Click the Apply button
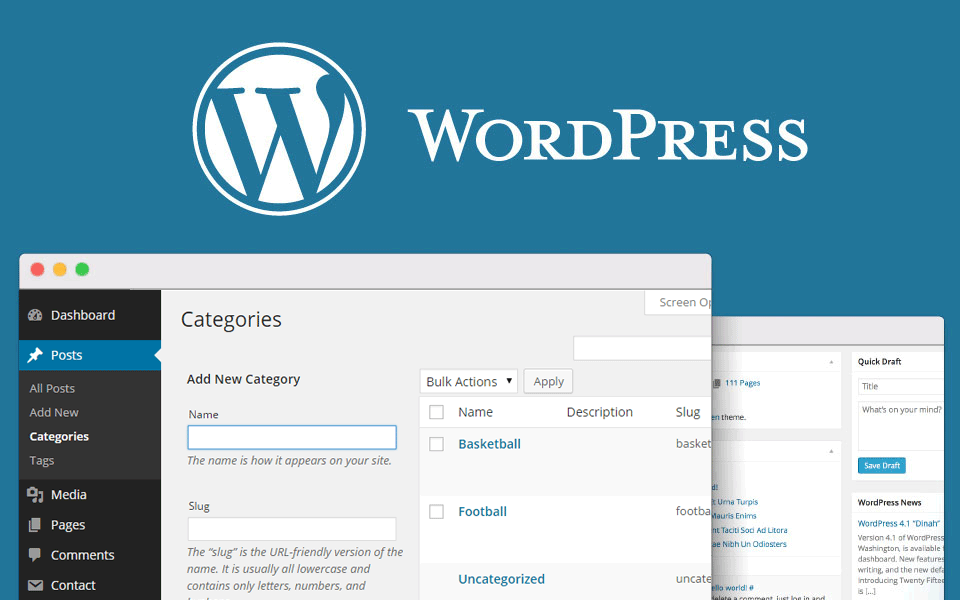The height and width of the screenshot is (600, 960). coord(548,381)
